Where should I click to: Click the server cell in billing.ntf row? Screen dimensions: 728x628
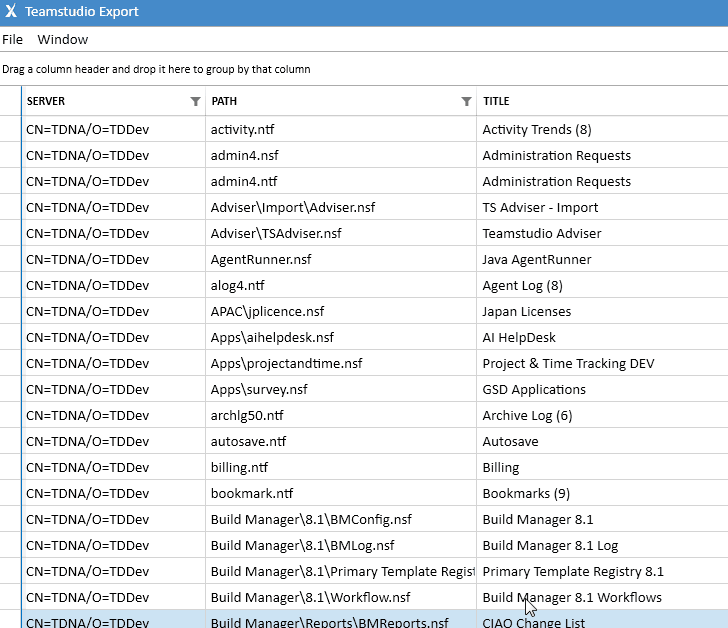[113, 467]
